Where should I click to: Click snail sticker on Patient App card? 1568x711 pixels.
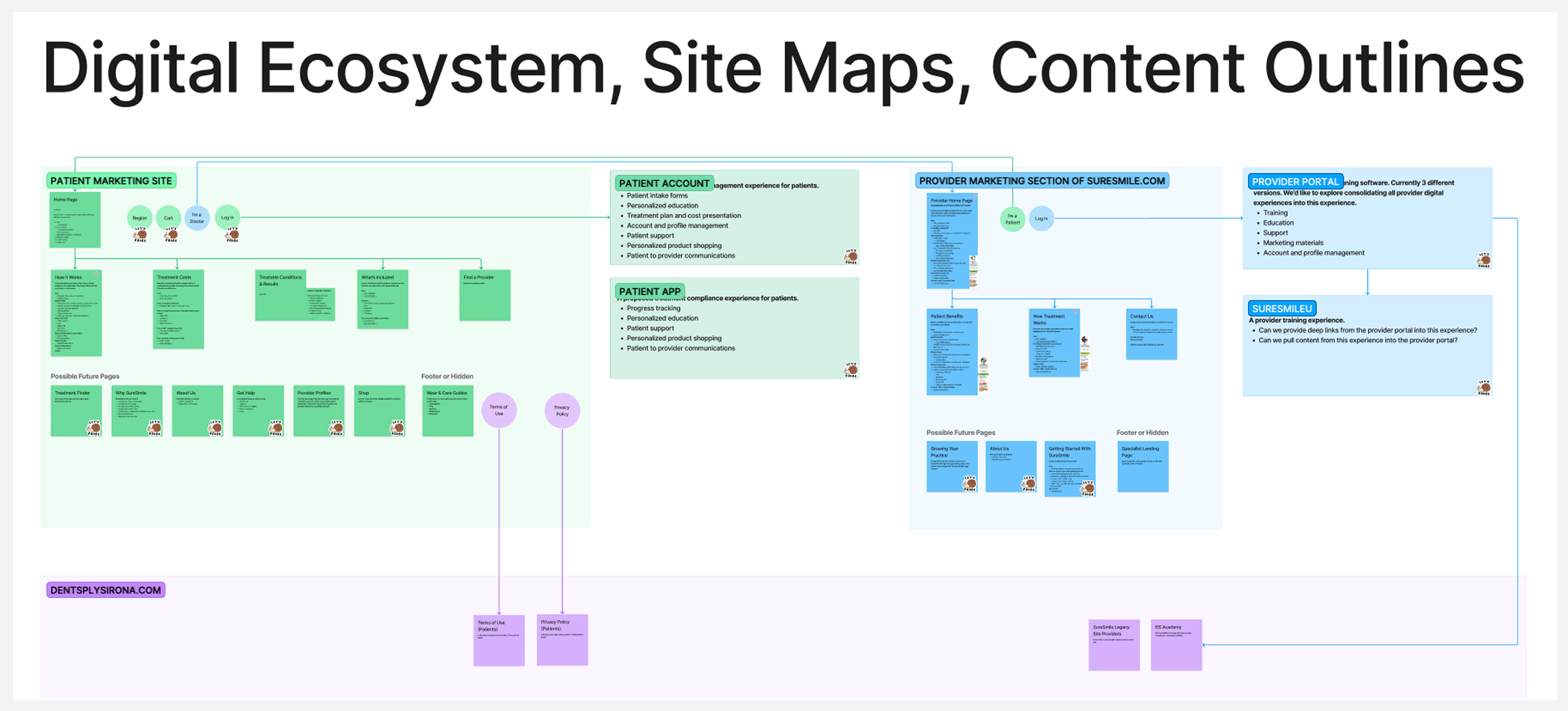[x=850, y=370]
